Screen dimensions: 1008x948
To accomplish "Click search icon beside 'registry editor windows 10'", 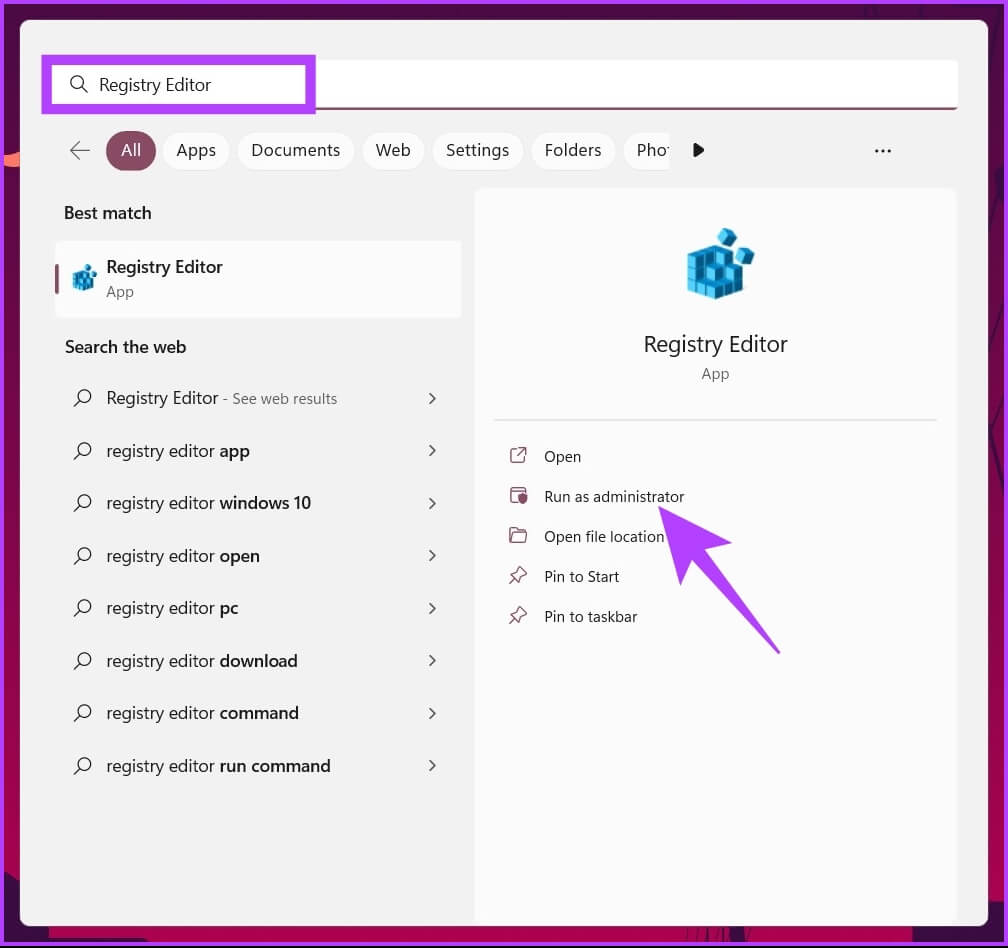I will (82, 503).
